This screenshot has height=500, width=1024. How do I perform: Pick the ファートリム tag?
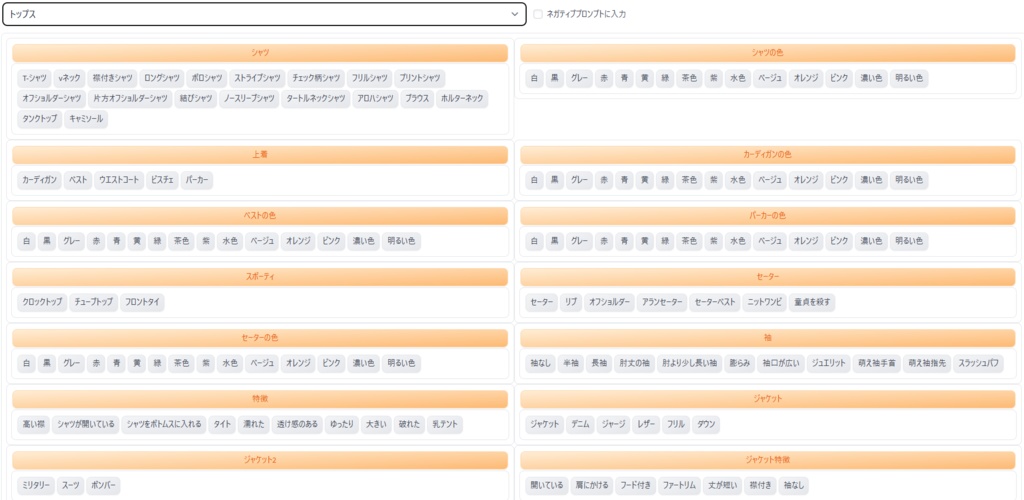[679, 486]
